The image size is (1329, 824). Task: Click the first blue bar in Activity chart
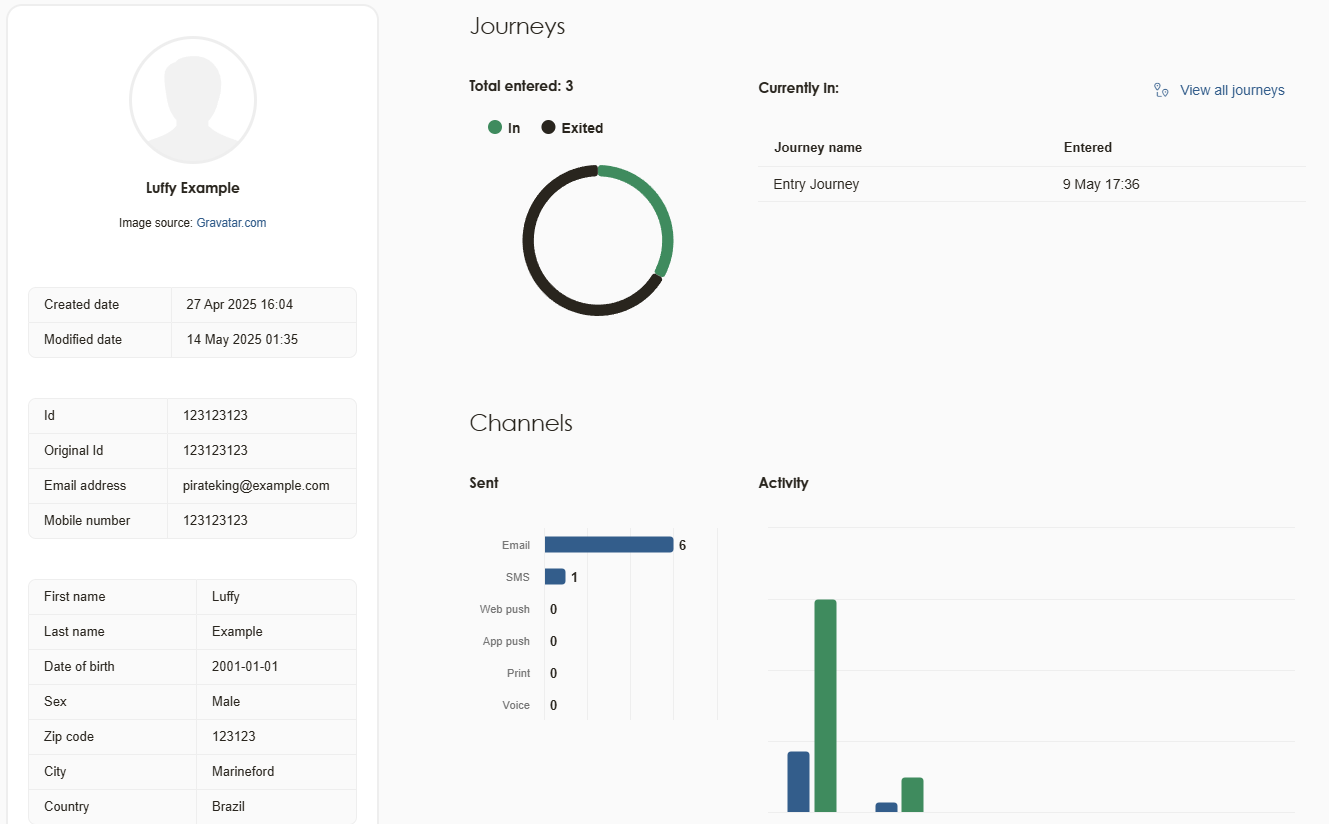[x=798, y=782]
